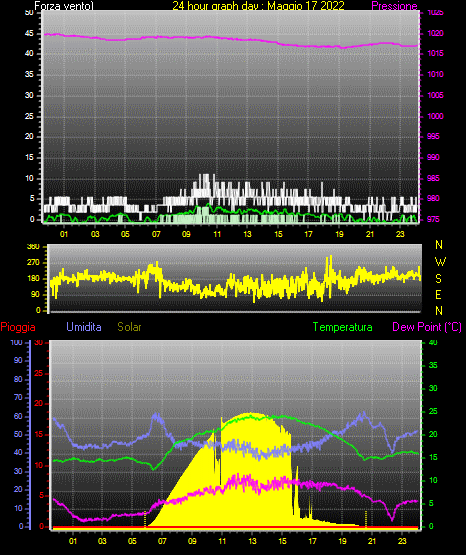Viewport: 466px width, 555px height.
Task: Click the W wind direction marker
Action: pos(440,262)
